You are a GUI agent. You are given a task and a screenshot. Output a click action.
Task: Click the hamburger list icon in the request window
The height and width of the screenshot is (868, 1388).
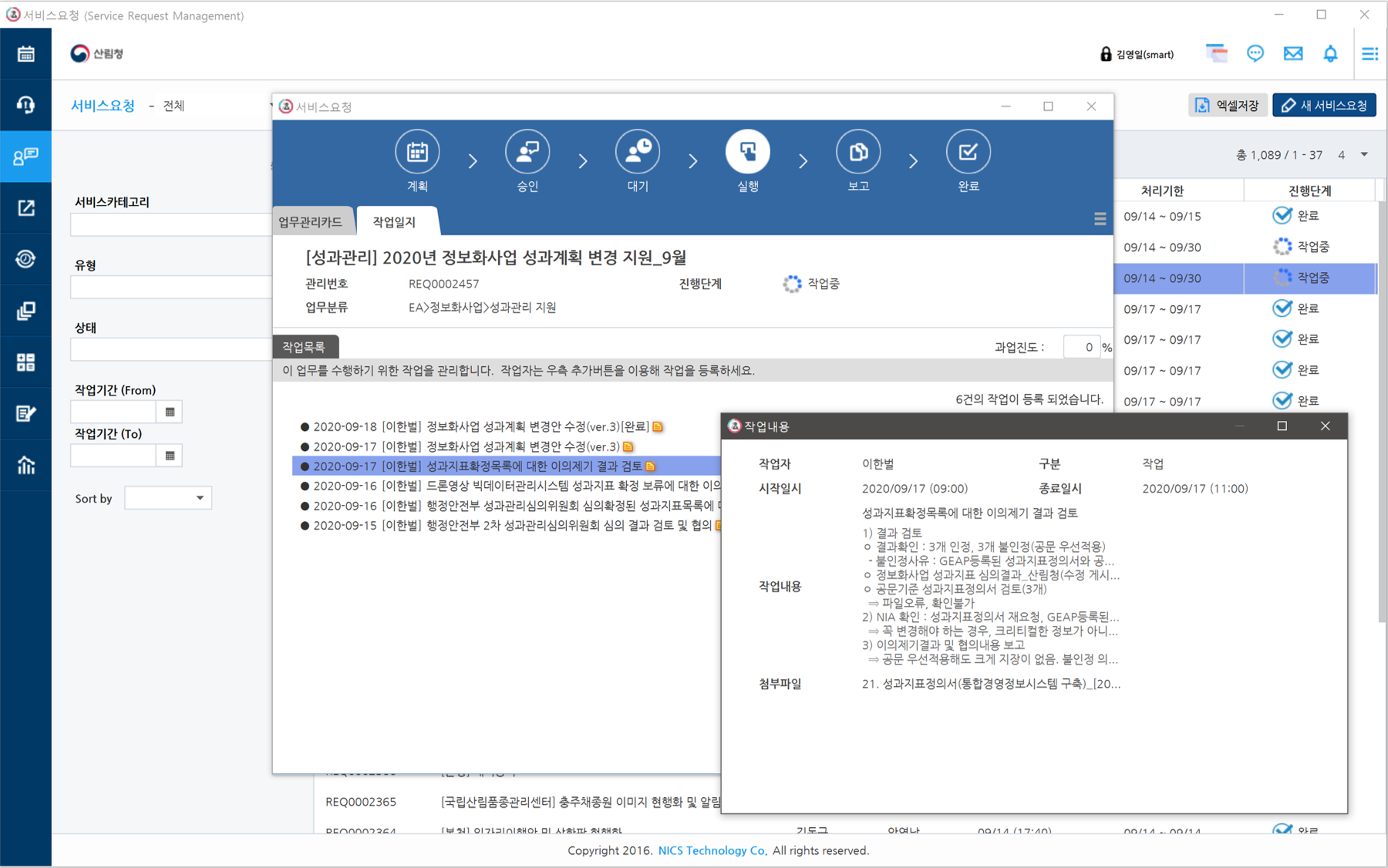(x=1100, y=219)
